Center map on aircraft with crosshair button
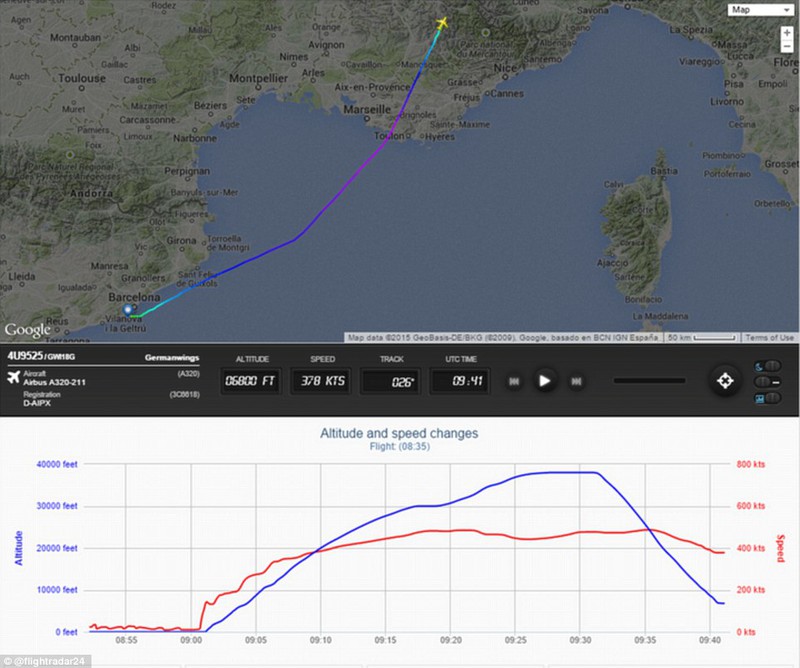 725,381
